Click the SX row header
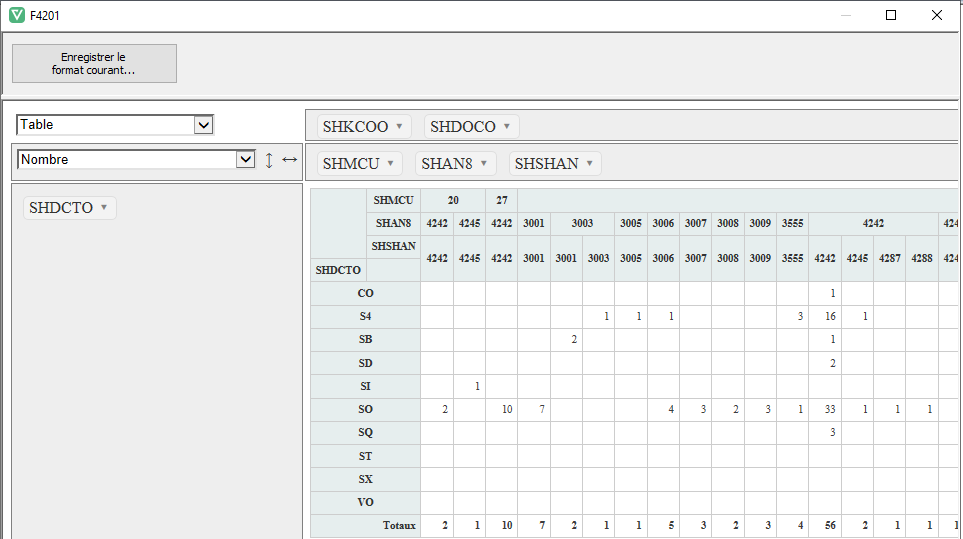 click(x=365, y=479)
